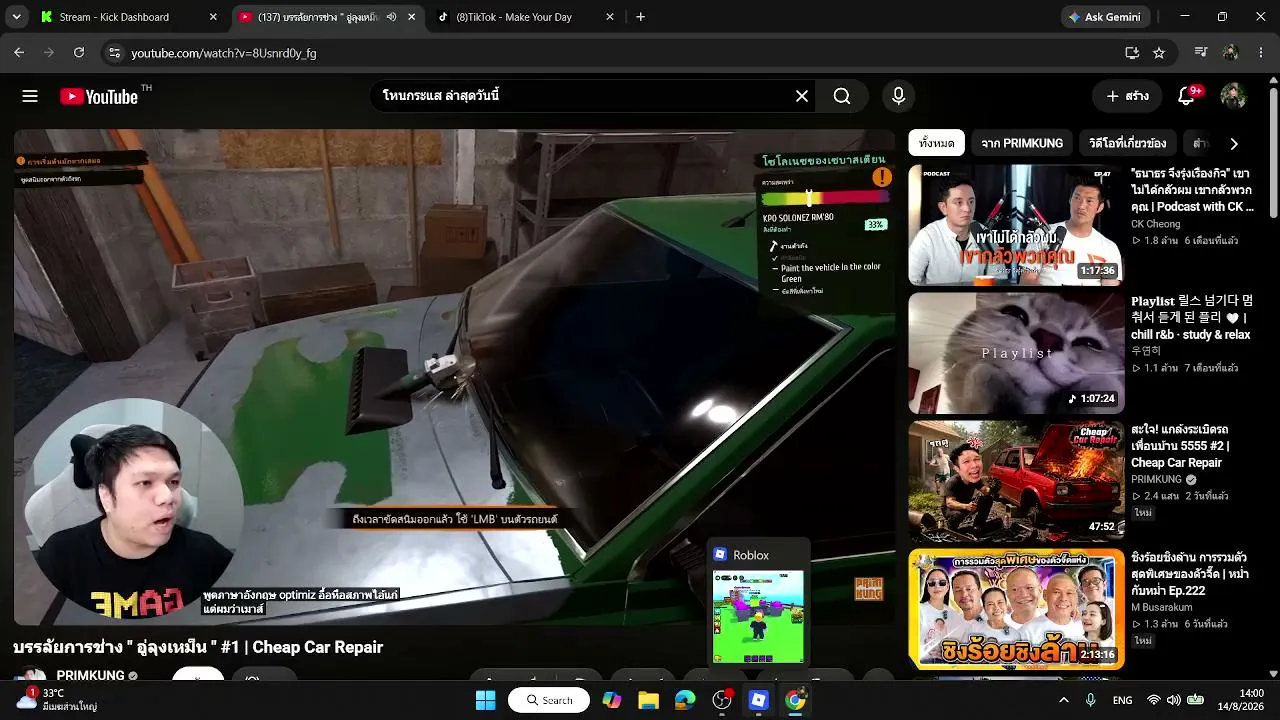1280x720 pixels.
Task: Open the Copilot icon on the taskbar
Action: [x=612, y=700]
